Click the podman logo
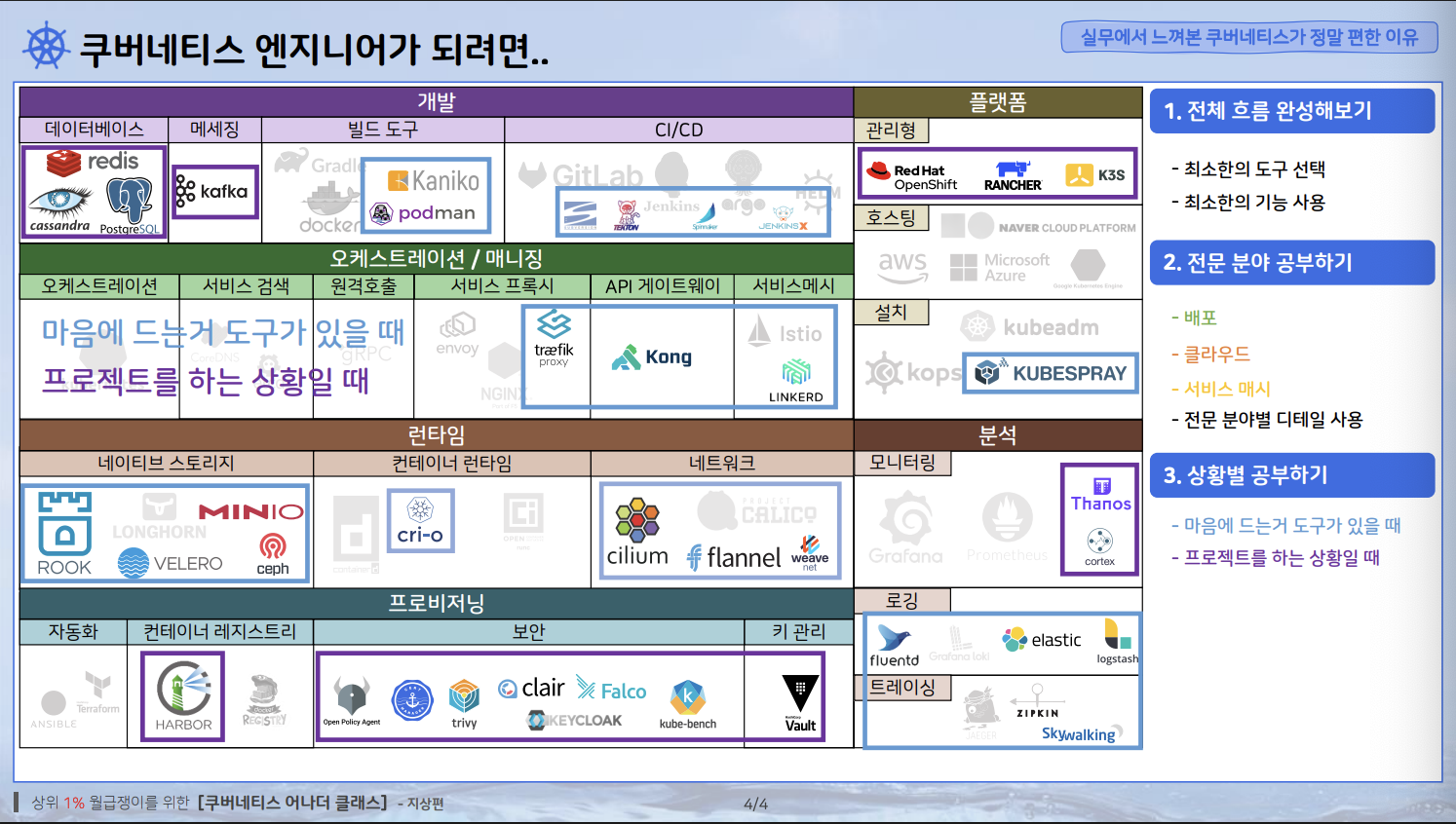Viewport: 1456px width, 824px height. [423, 212]
